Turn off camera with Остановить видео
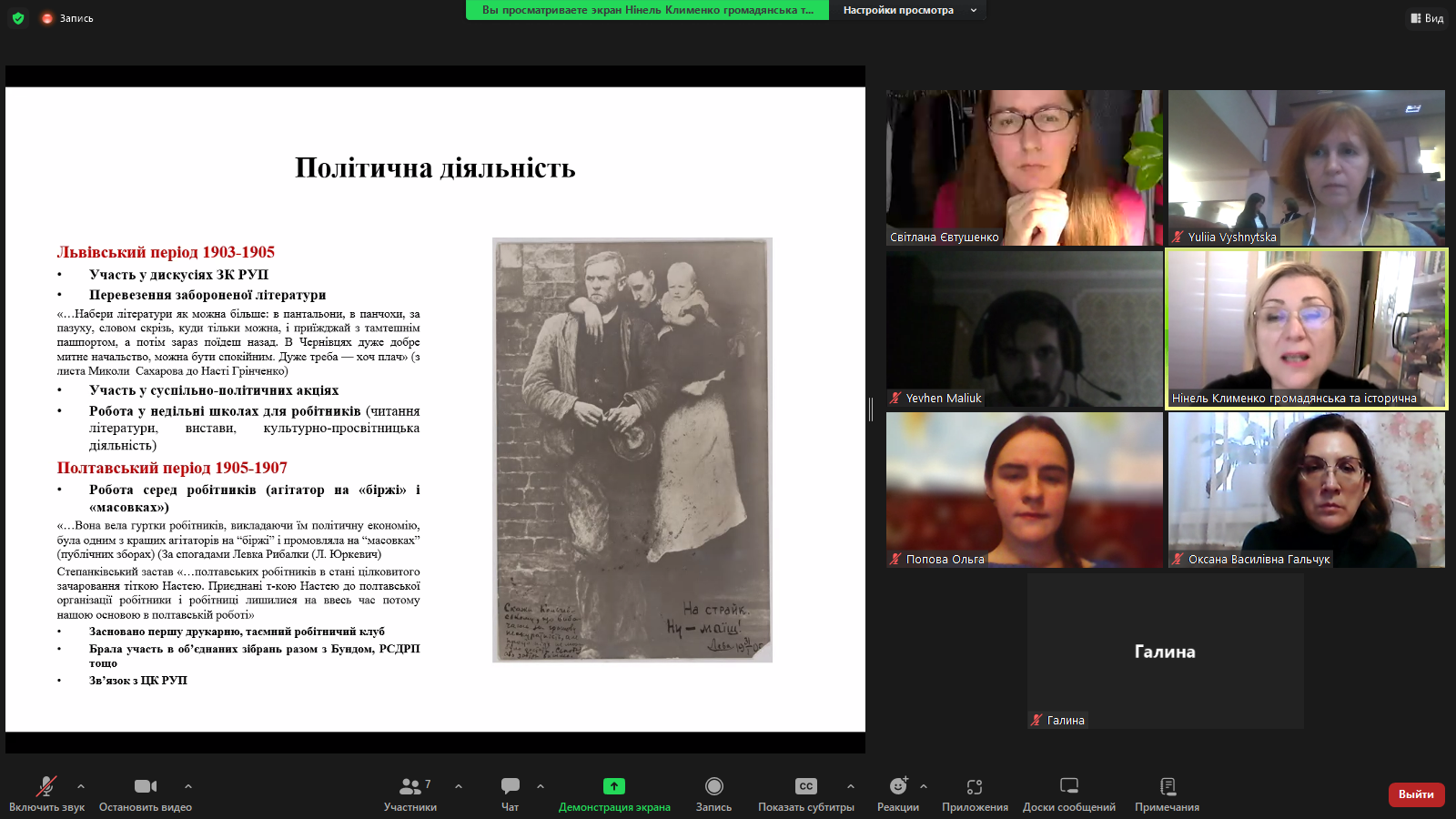Image resolution: width=1456 pixels, height=819 pixels. [146, 794]
